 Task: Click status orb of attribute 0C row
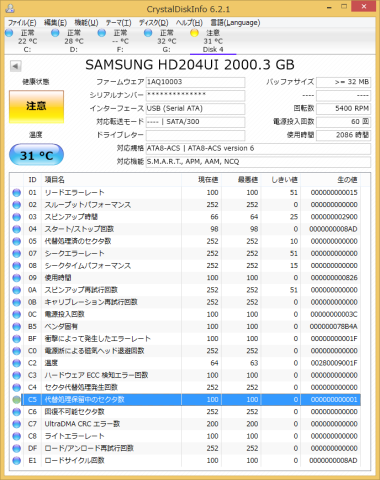click(x=16, y=314)
